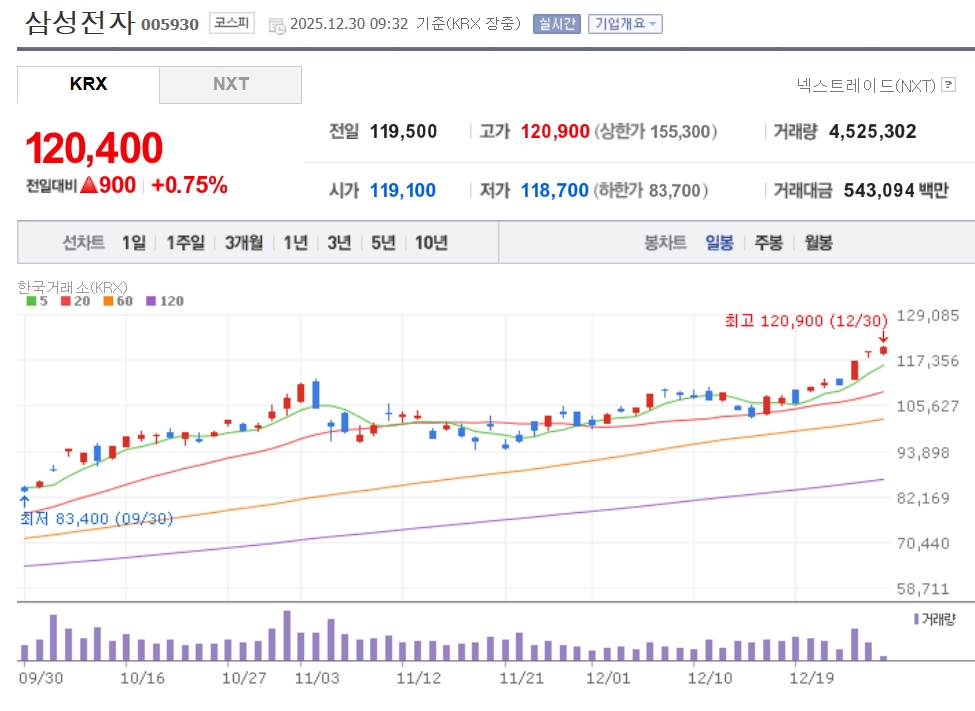Click the calendar icon before the date
This screenshot has width=975, height=711.
click(277, 25)
